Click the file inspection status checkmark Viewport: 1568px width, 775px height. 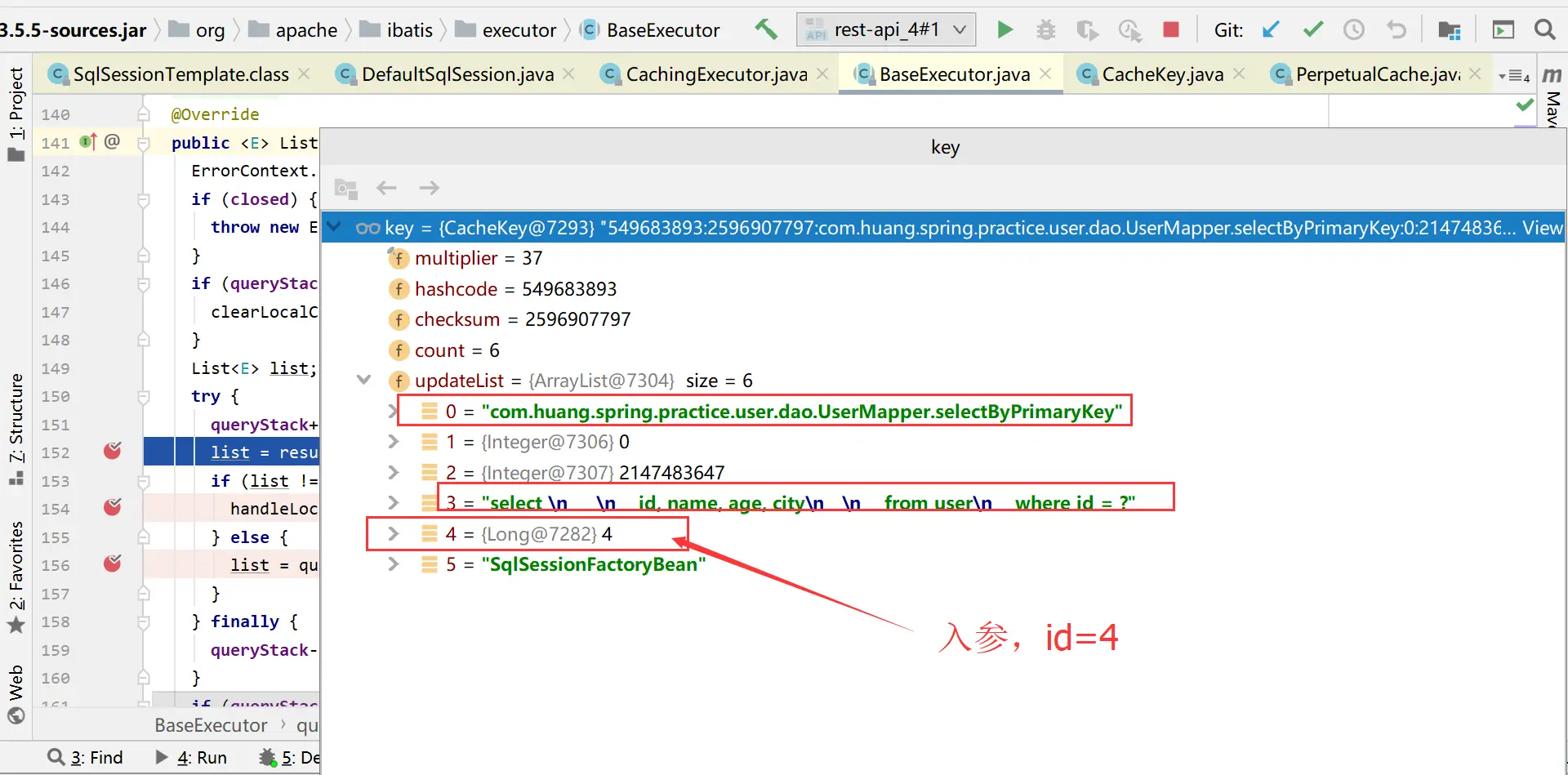pyautogui.click(x=1525, y=105)
